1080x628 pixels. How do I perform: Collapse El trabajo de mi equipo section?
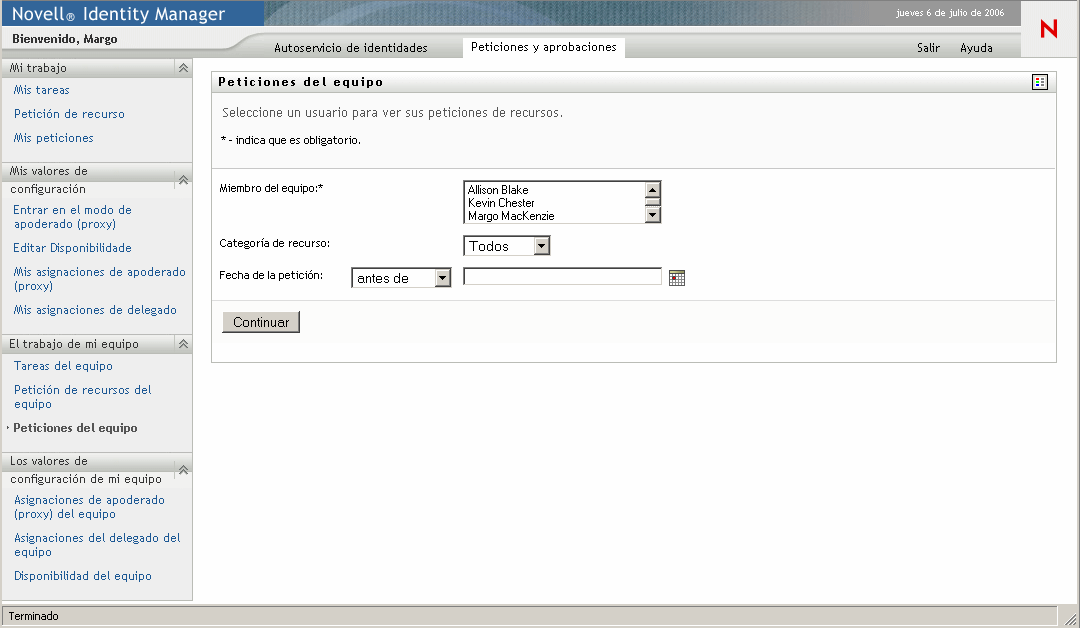183,344
